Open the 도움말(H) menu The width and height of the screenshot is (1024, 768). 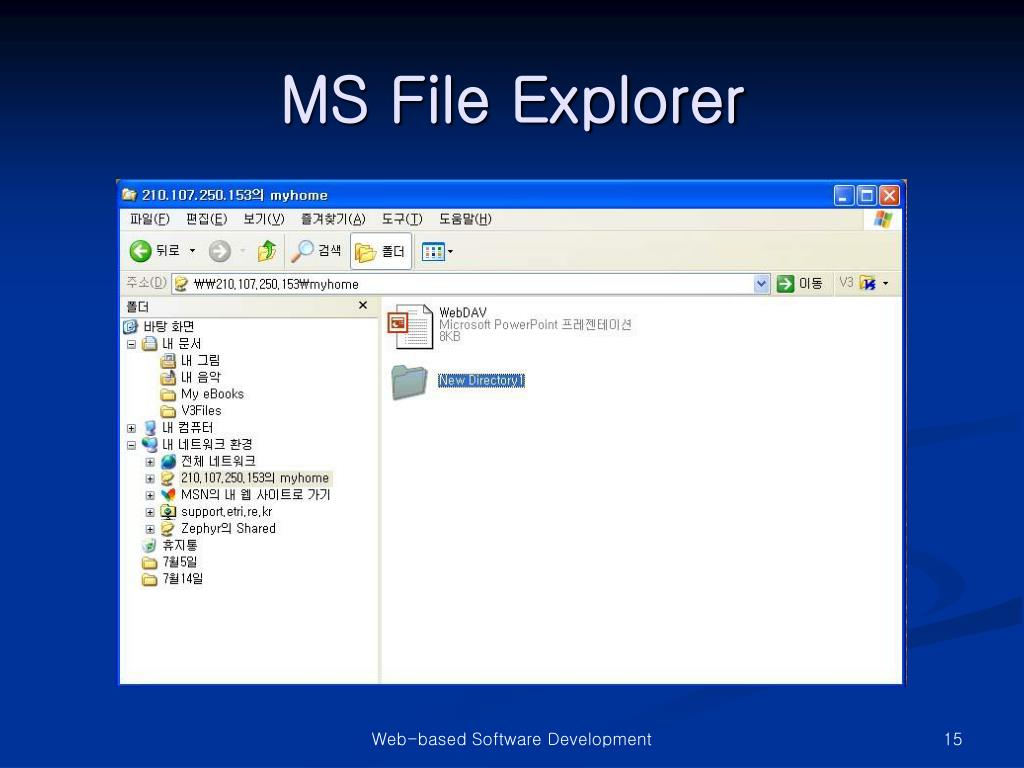[x=465, y=219]
